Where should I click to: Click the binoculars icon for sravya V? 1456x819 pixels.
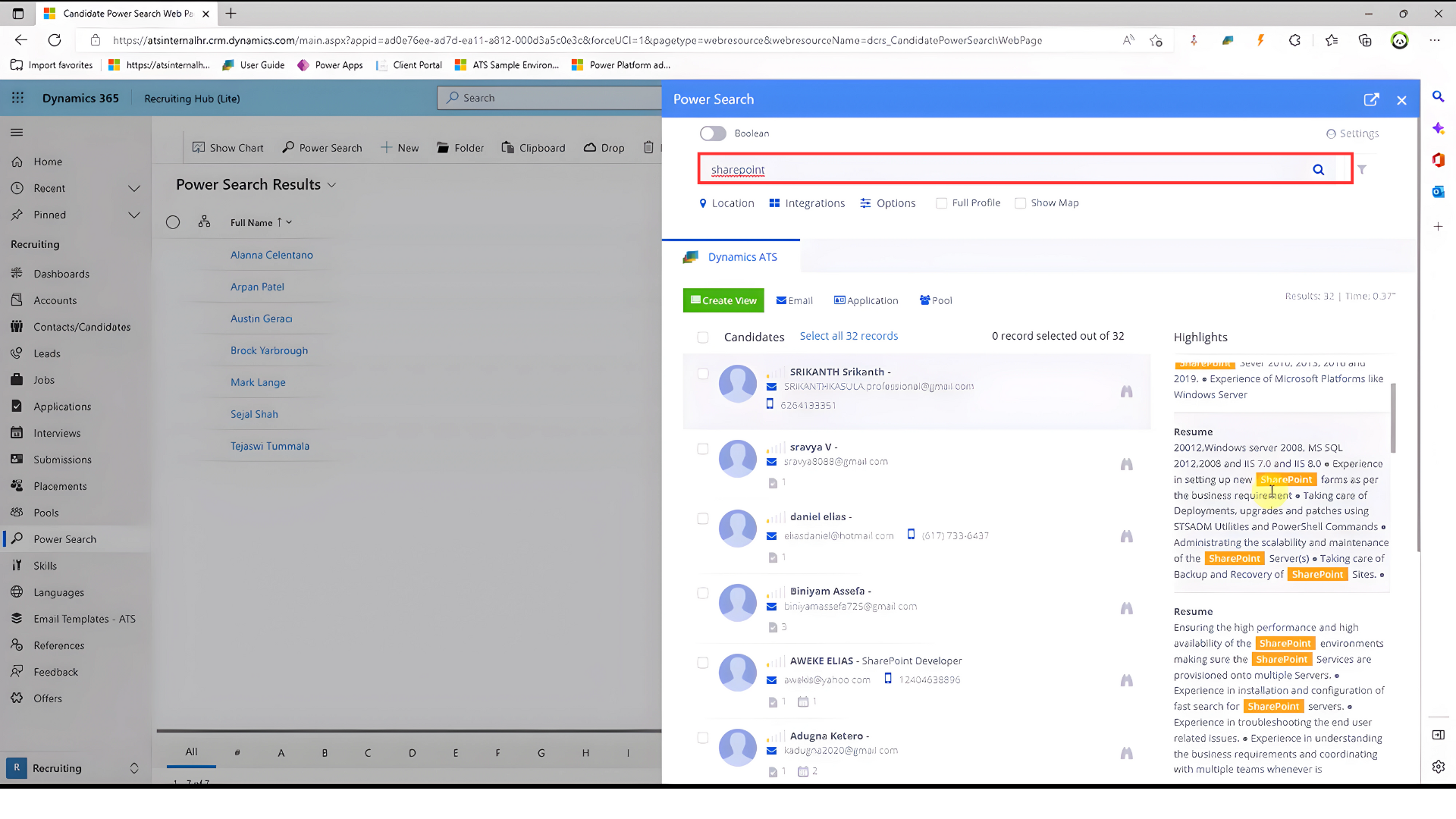(1126, 464)
